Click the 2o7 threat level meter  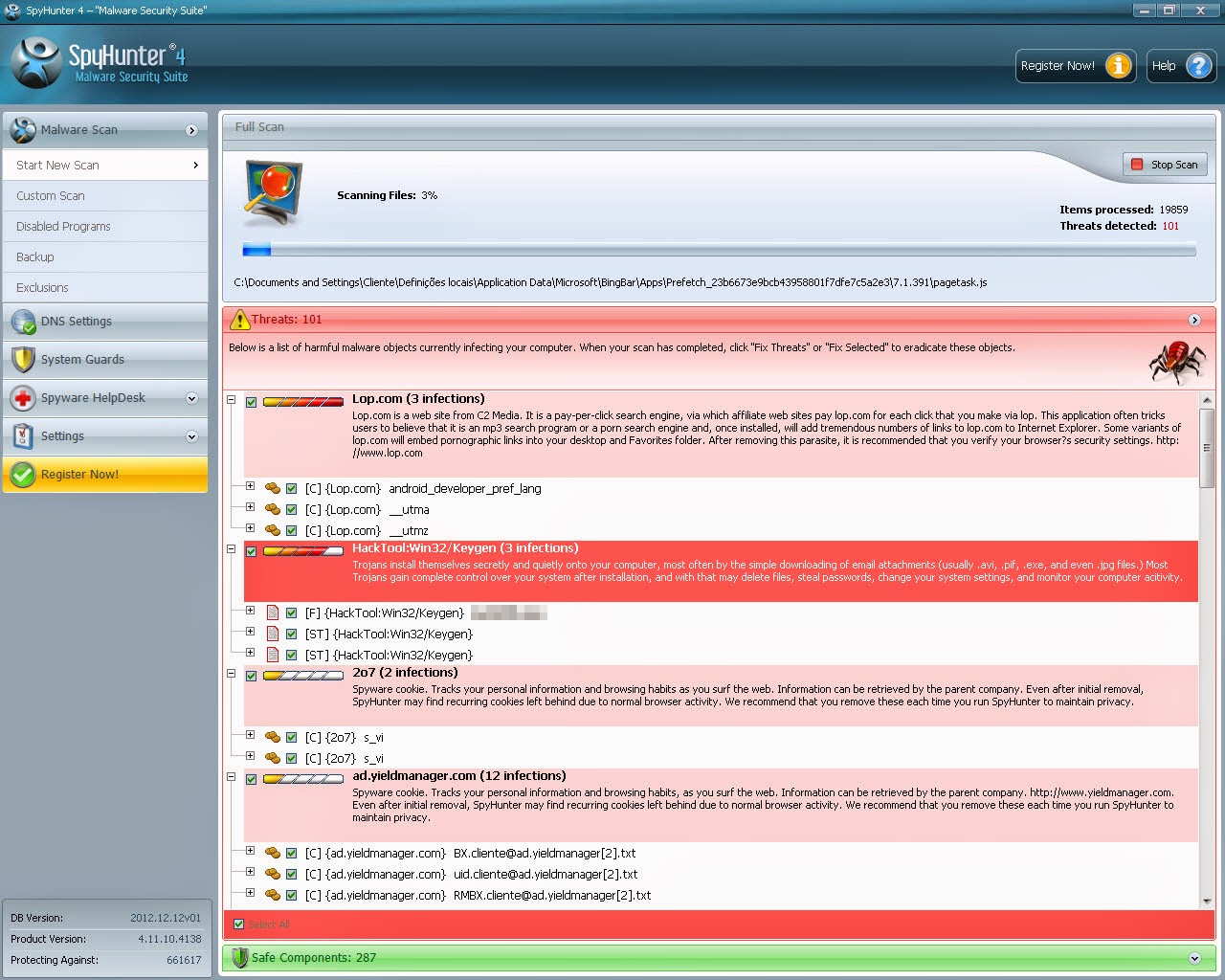(302, 676)
